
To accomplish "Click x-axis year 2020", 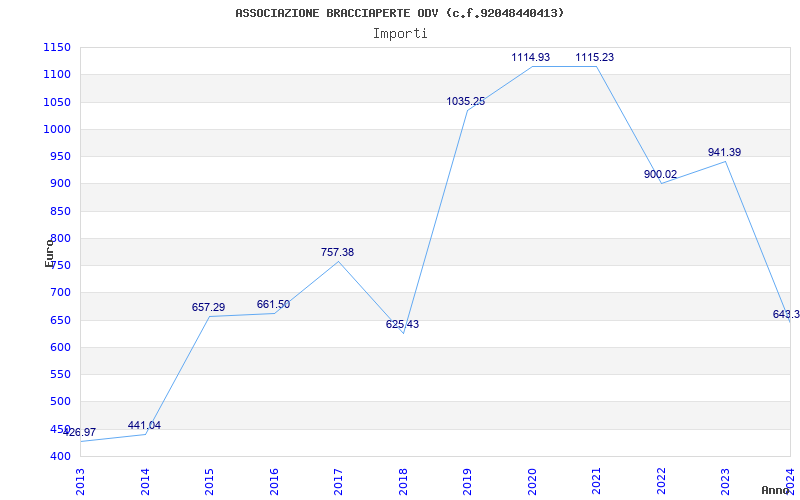I will tap(532, 482).
